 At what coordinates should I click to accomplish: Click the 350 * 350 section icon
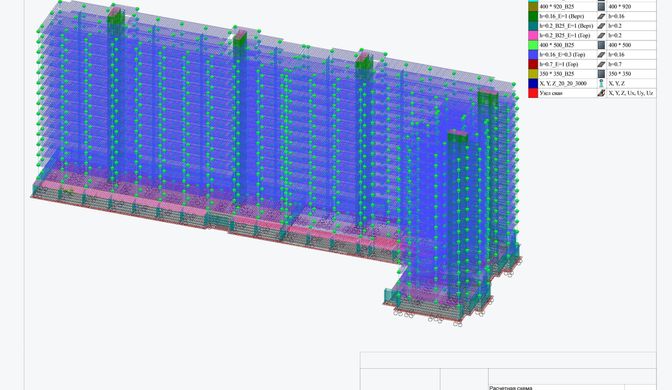click(x=601, y=74)
